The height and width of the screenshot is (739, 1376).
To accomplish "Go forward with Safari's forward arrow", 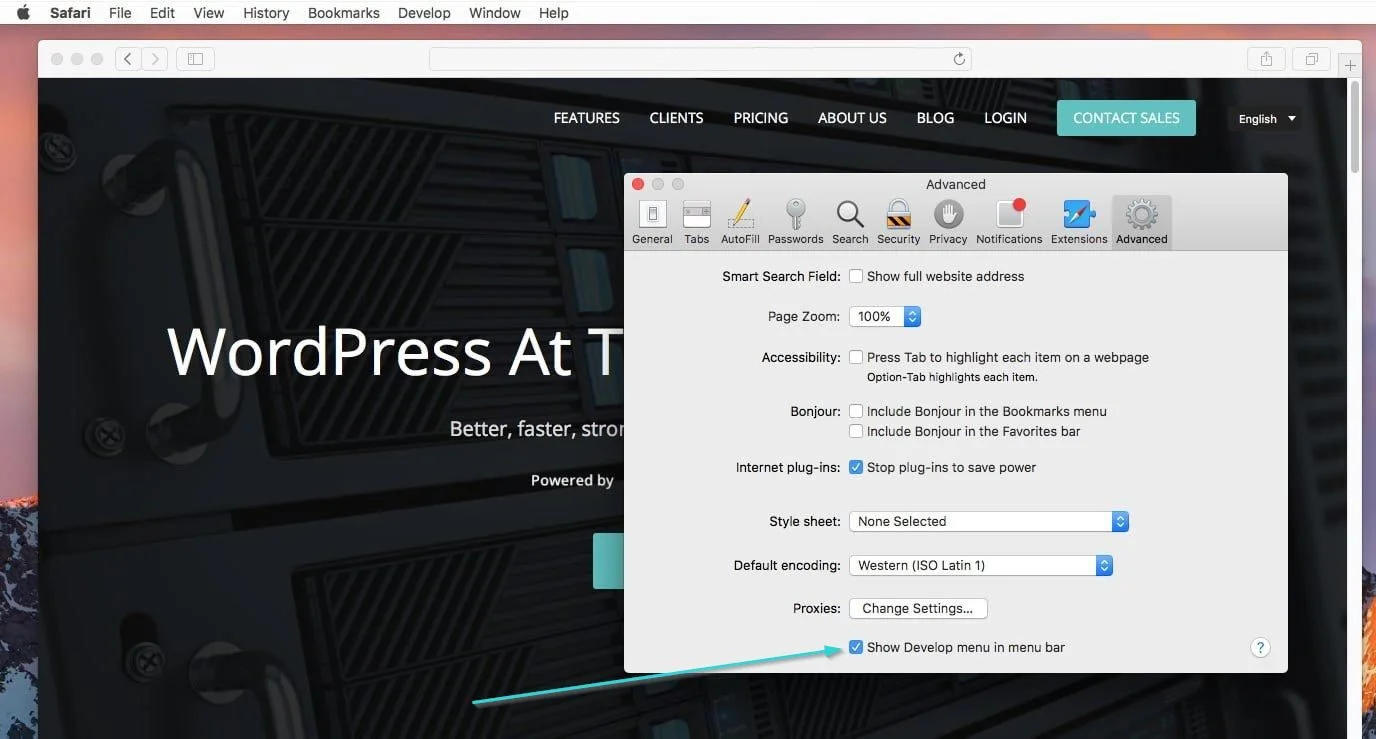I will [154, 59].
